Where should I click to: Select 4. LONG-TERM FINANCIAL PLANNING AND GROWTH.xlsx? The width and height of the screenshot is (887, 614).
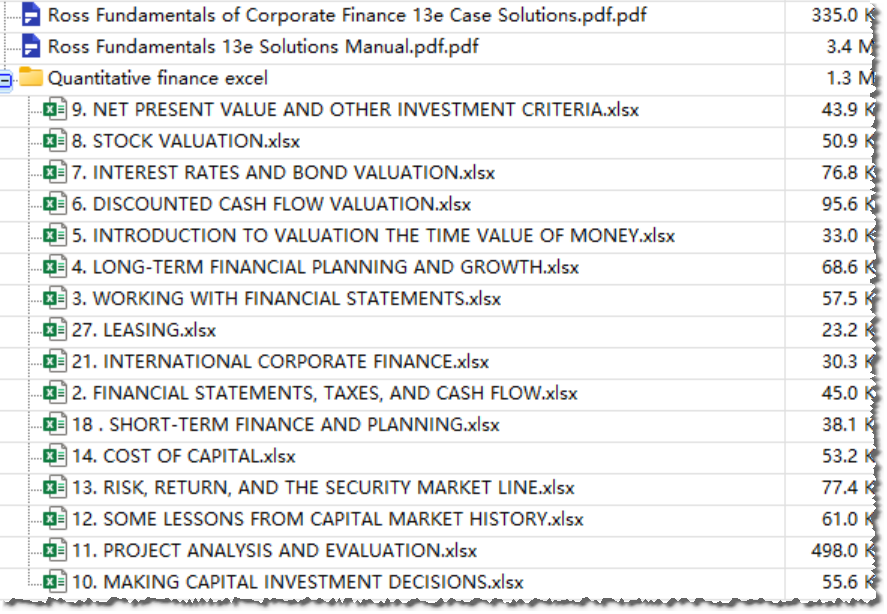point(325,267)
